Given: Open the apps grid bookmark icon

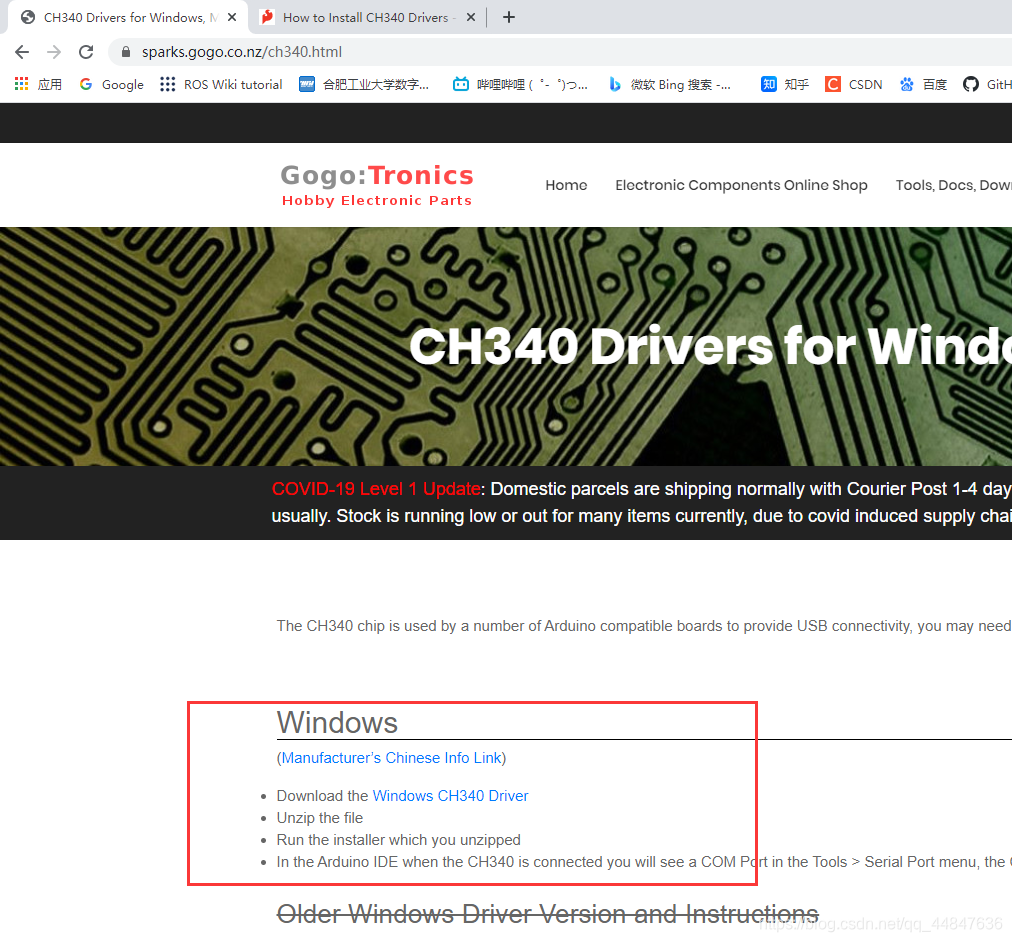Looking at the screenshot, I should [x=21, y=84].
